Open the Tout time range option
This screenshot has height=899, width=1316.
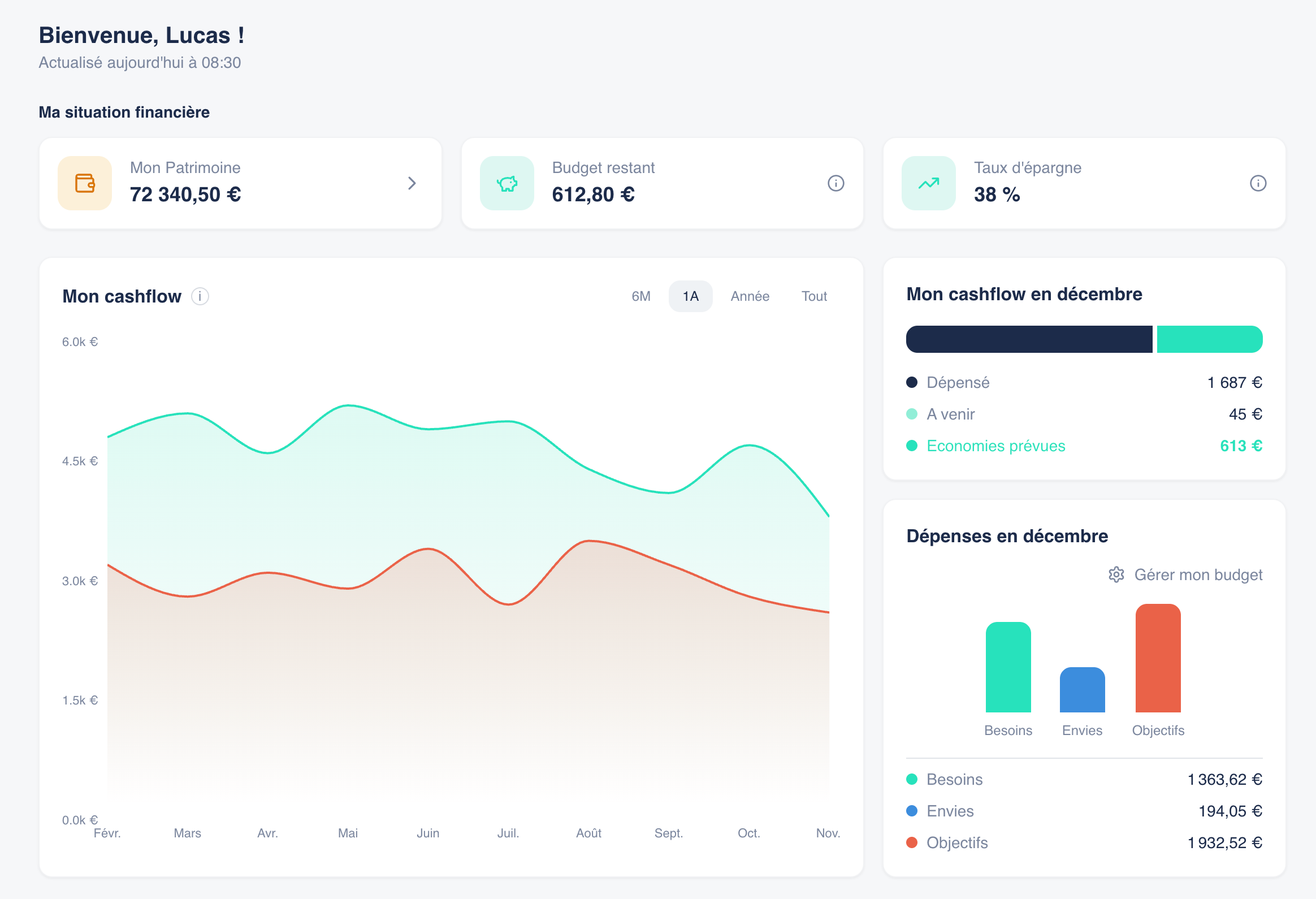(x=813, y=296)
